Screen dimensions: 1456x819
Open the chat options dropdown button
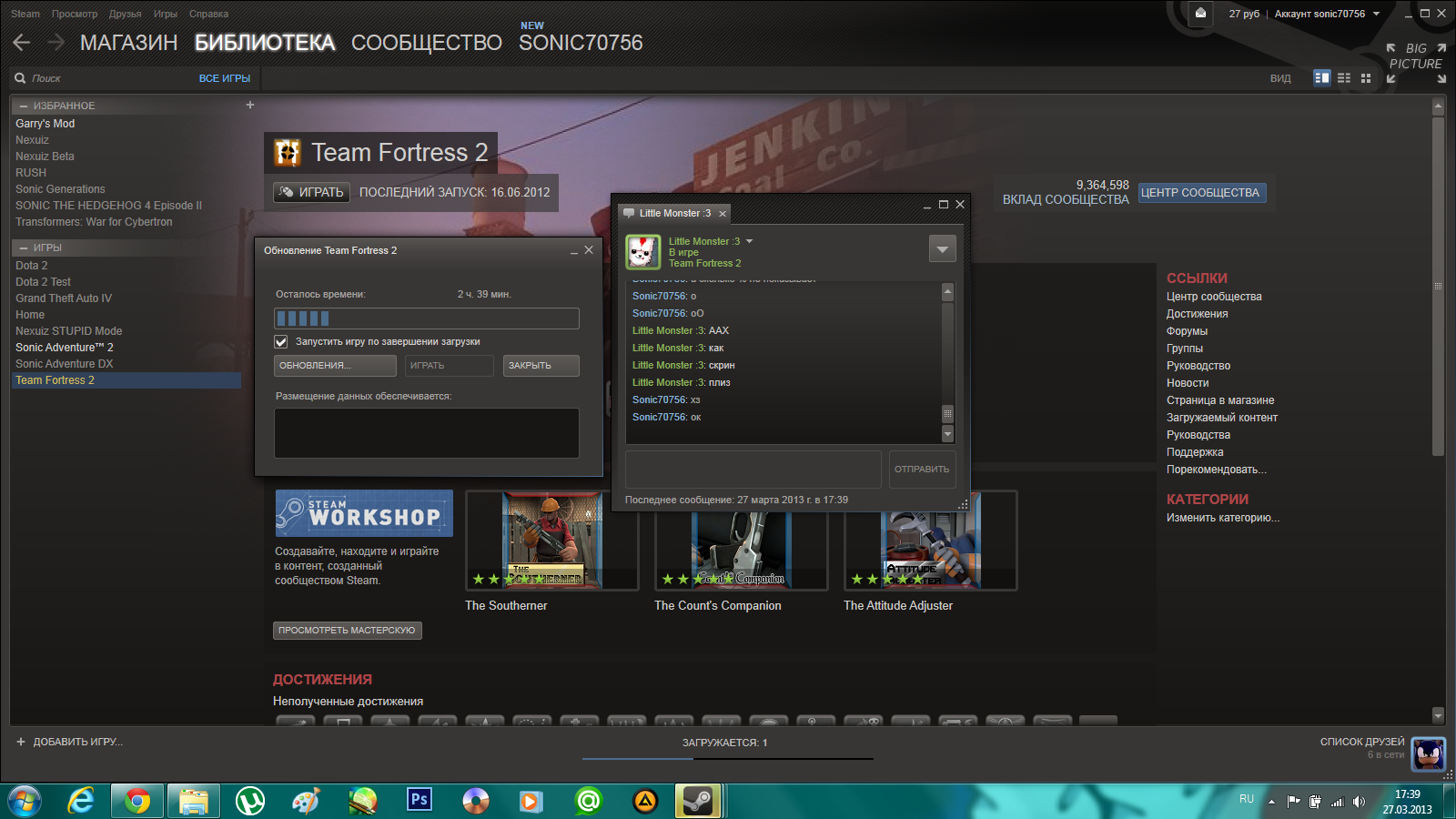943,248
